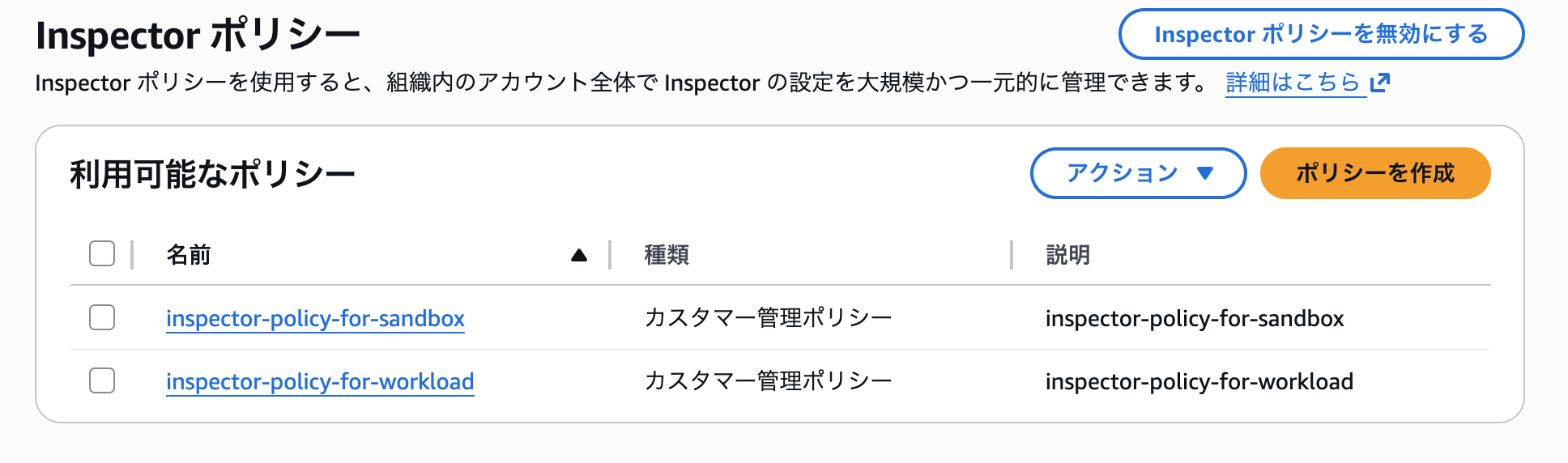Sort by the 種類 column header
Screen dimensions: 1568x463
(667, 256)
